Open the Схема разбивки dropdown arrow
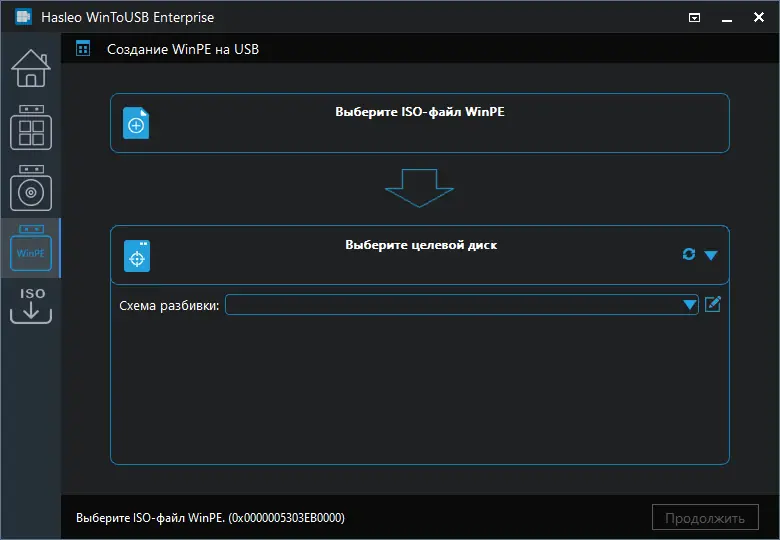780x540 pixels. point(689,305)
